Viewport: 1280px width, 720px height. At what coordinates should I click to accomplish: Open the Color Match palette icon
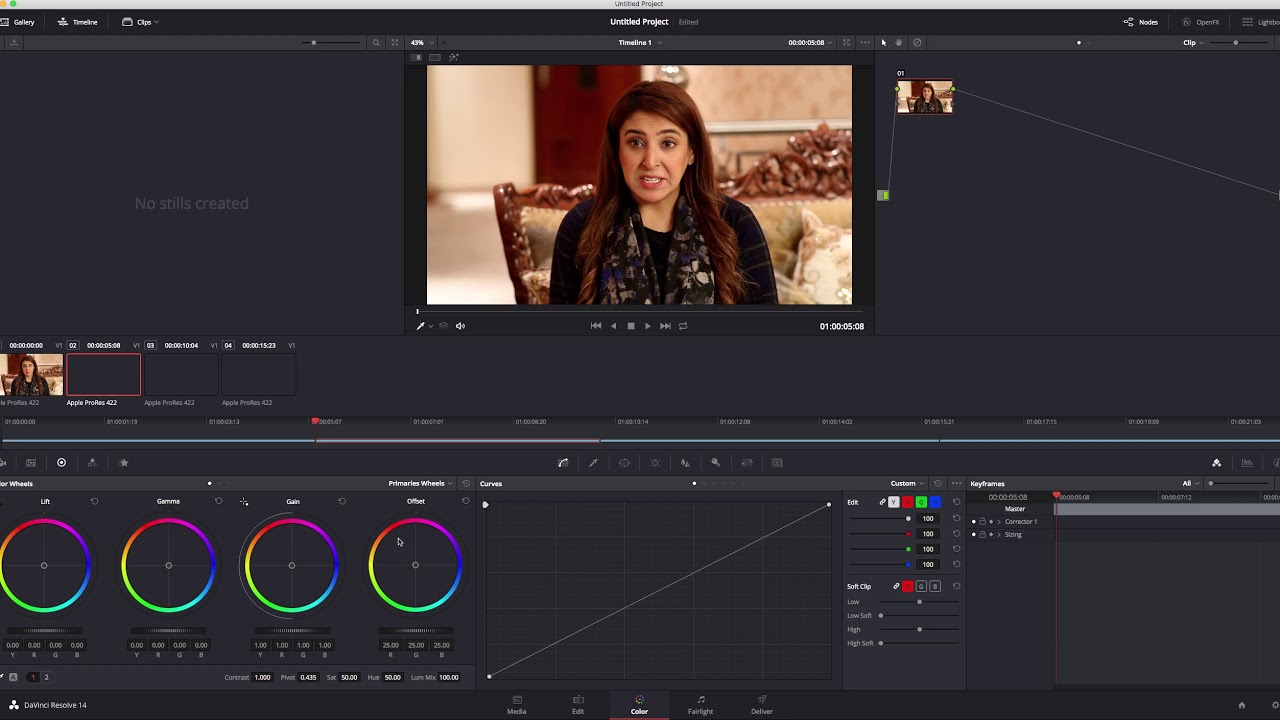[31, 463]
